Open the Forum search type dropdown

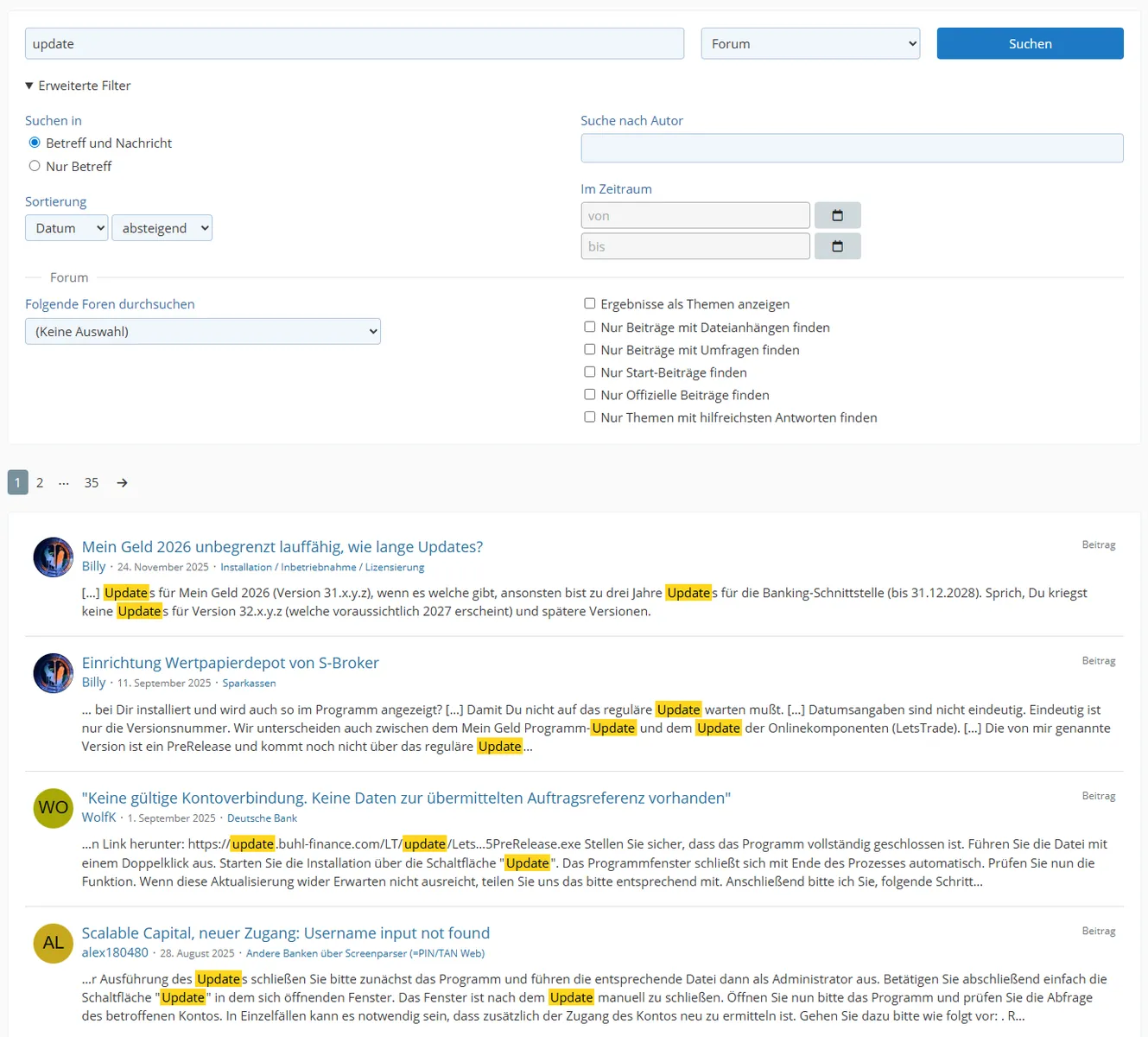pyautogui.click(x=810, y=44)
